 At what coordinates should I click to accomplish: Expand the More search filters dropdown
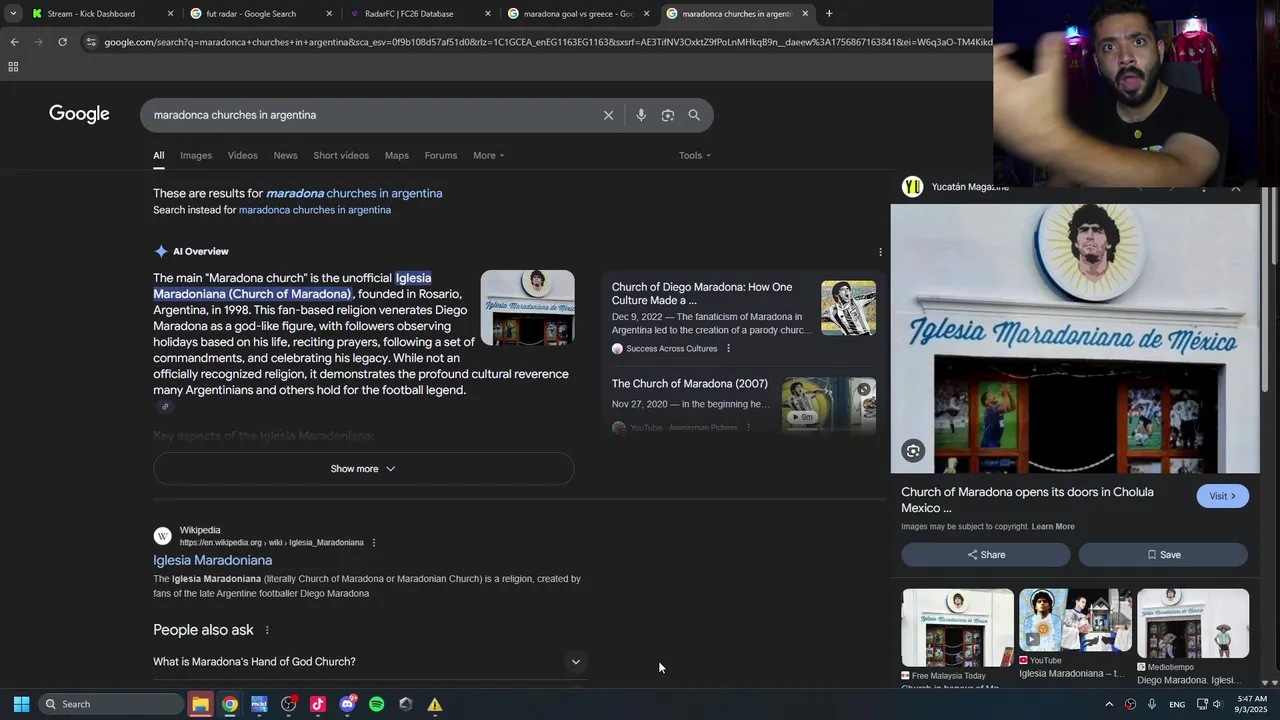488,155
